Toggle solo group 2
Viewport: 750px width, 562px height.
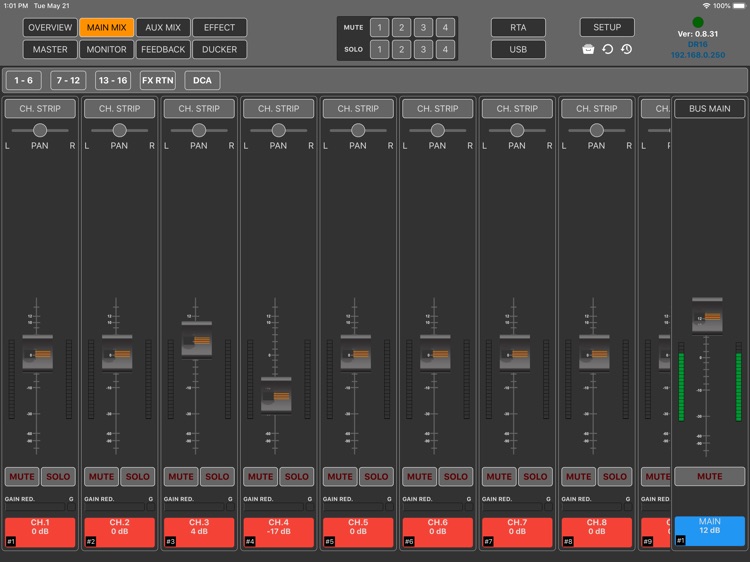pyautogui.click(x=401, y=49)
